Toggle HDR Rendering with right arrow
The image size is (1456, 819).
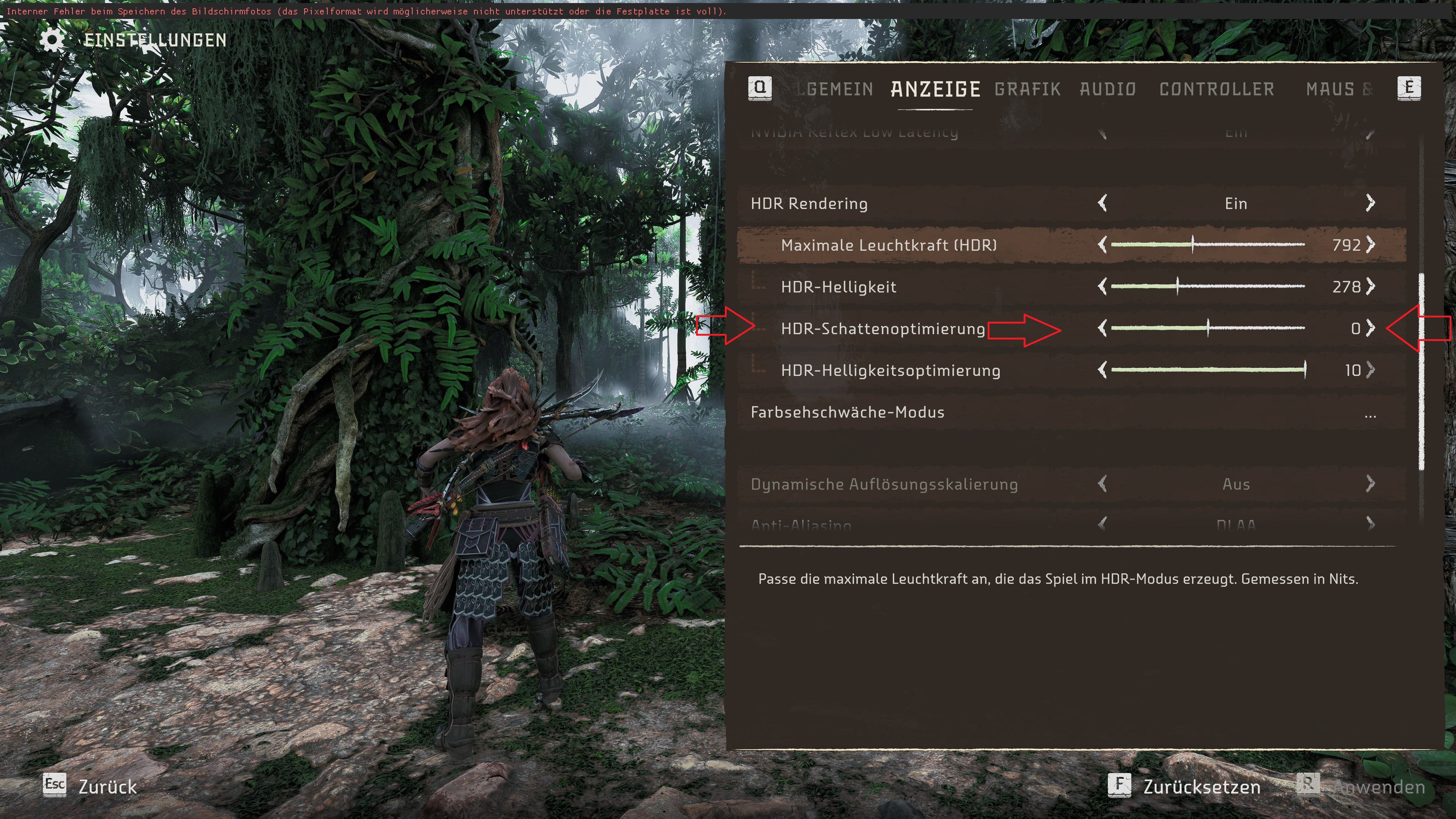[1370, 203]
